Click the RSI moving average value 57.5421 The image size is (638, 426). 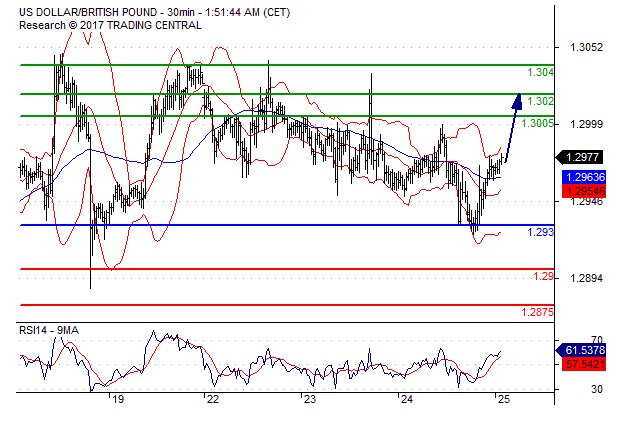(x=584, y=364)
